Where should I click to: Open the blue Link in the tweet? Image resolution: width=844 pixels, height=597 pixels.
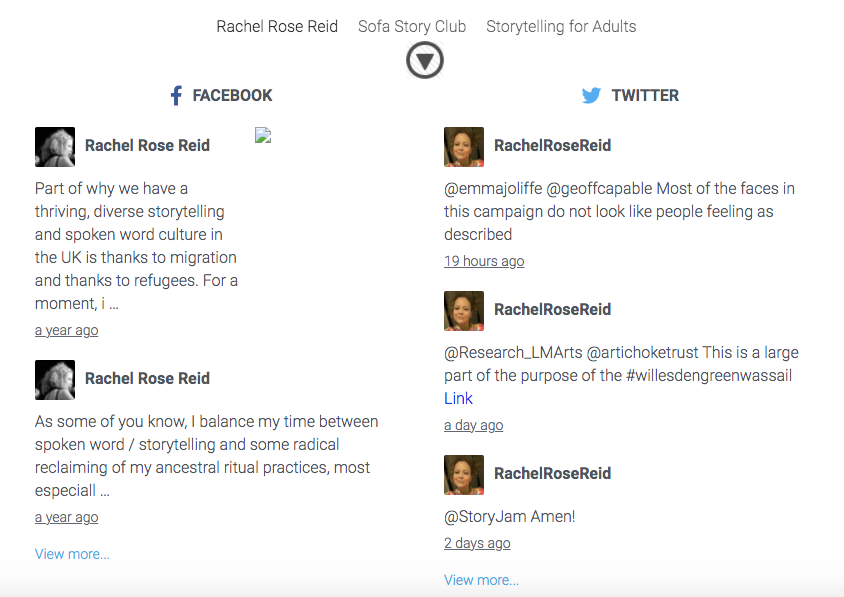458,398
